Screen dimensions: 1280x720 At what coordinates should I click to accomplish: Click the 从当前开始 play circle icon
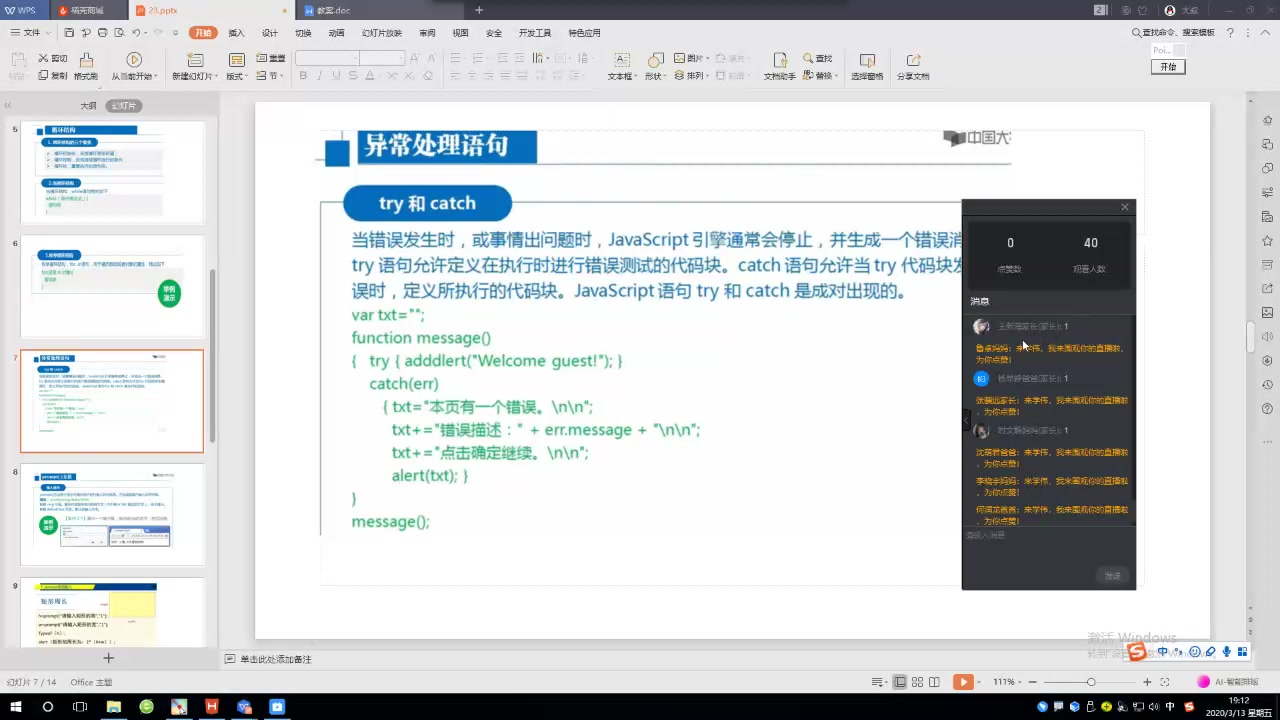pyautogui.click(x=134, y=60)
